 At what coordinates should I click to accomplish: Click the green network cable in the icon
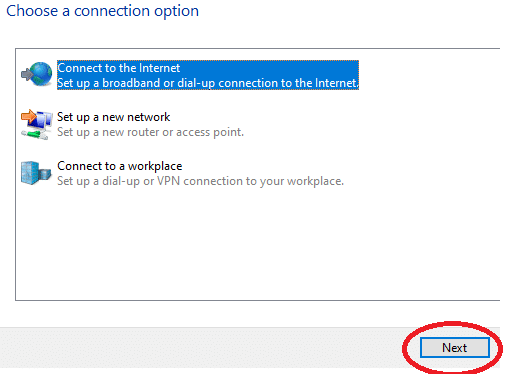pyautogui.click(x=34, y=135)
